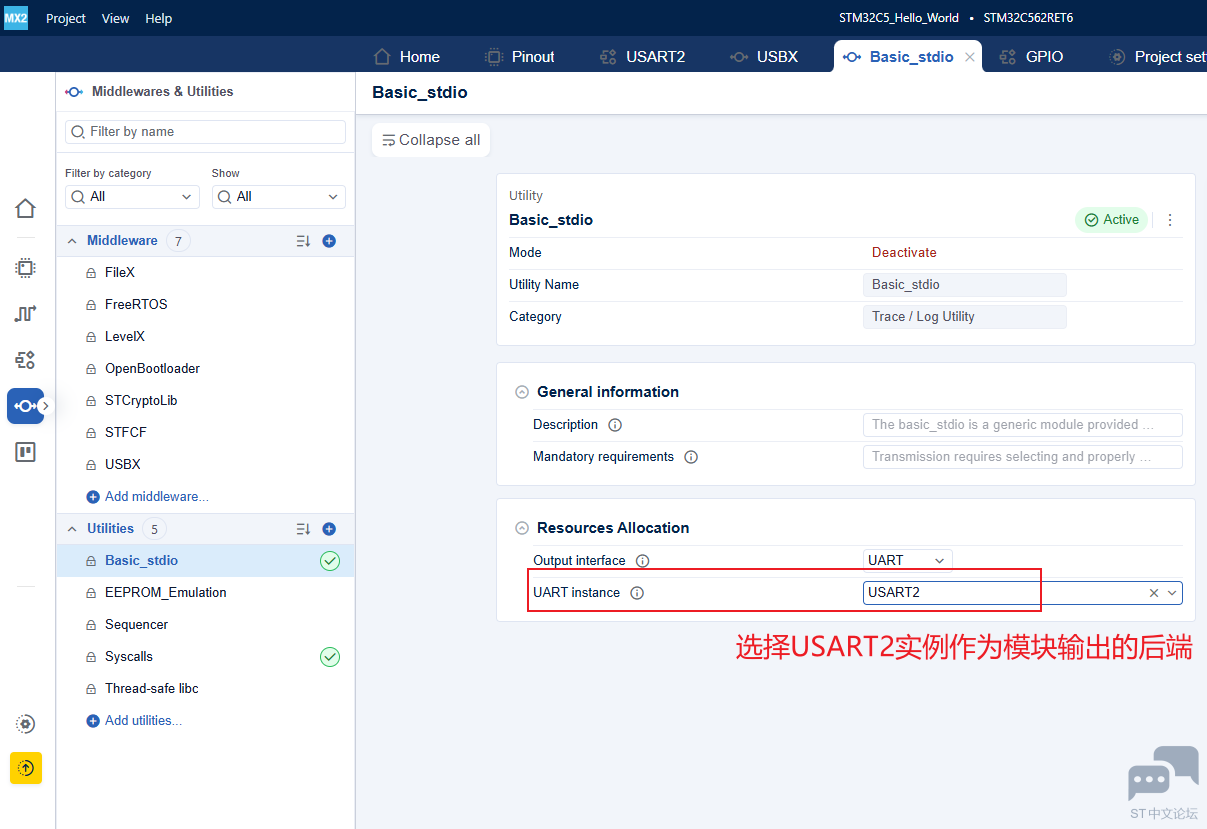Open Output interface UART dropdown
Screen dimensions: 1207x829
(x=908, y=561)
